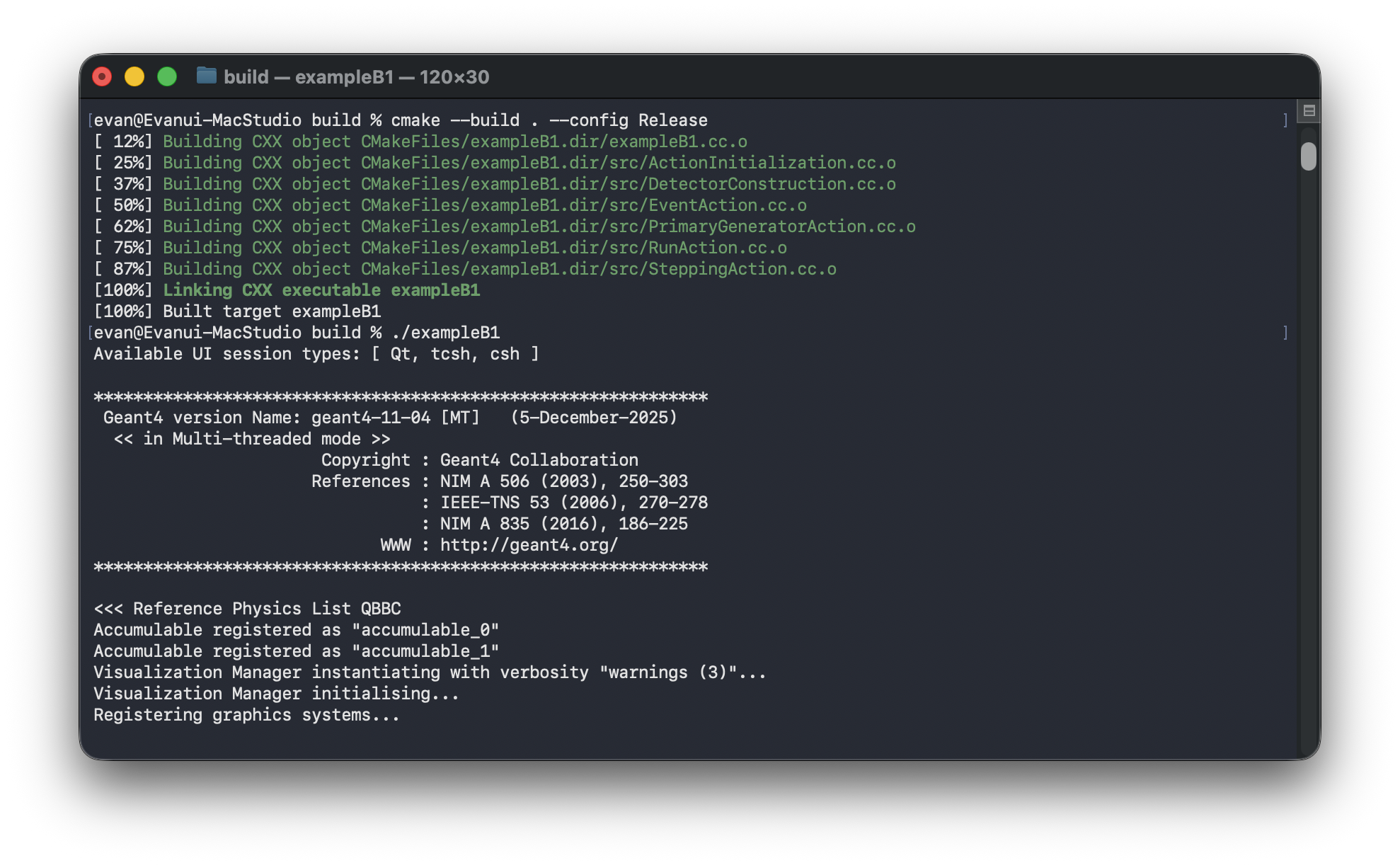Viewport: 1400px width, 865px height.
Task: Click the Geant4 version name line
Action: pos(390,418)
